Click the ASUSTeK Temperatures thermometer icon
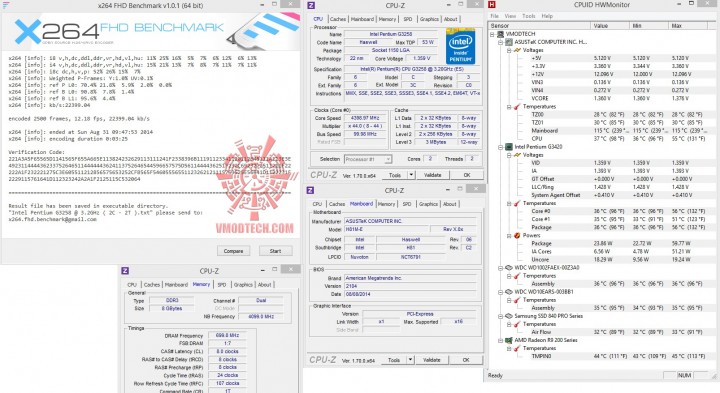The width and height of the screenshot is (720, 393). 517,107
